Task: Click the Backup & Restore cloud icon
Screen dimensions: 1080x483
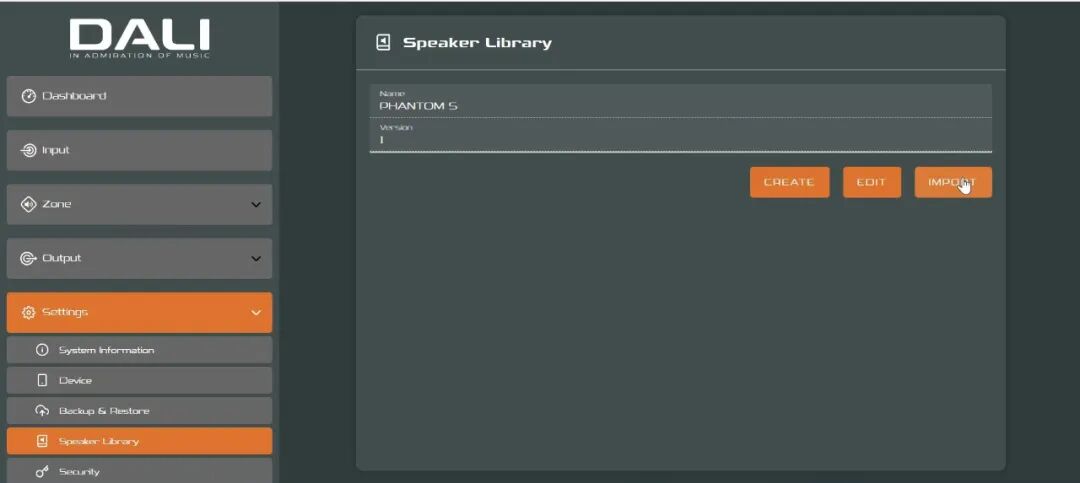Action: (x=42, y=411)
